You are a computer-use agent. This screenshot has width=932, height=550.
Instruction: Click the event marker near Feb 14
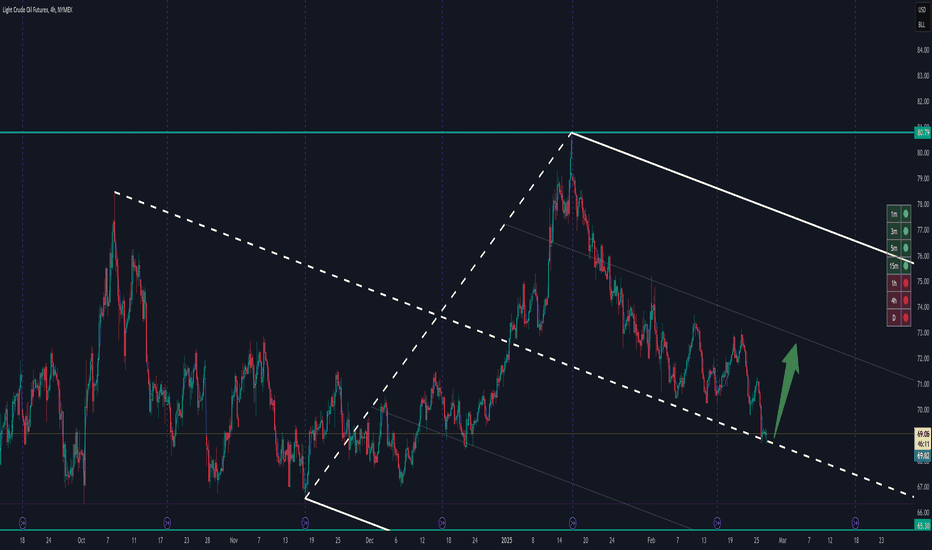(x=717, y=523)
